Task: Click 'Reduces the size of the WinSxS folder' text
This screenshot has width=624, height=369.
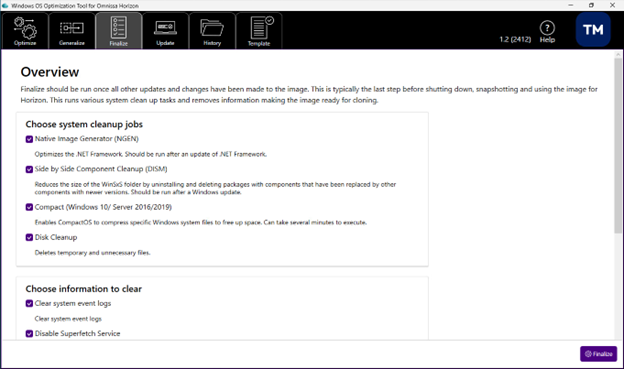Action: (x=215, y=188)
